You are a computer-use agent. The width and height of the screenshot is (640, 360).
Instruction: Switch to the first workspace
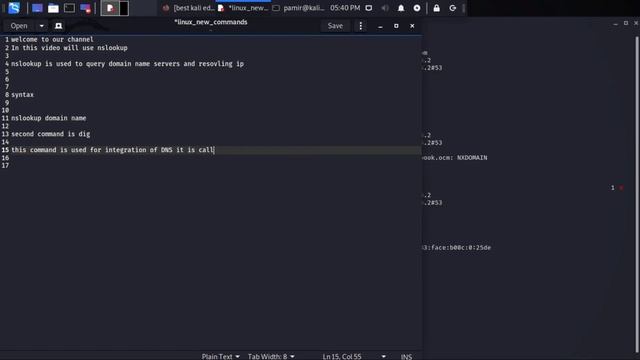pos(110,8)
